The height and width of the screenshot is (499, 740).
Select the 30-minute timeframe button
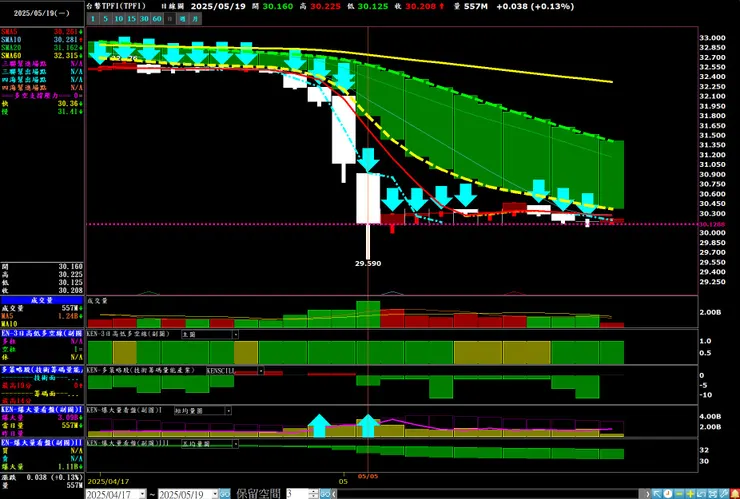[x=144, y=19]
